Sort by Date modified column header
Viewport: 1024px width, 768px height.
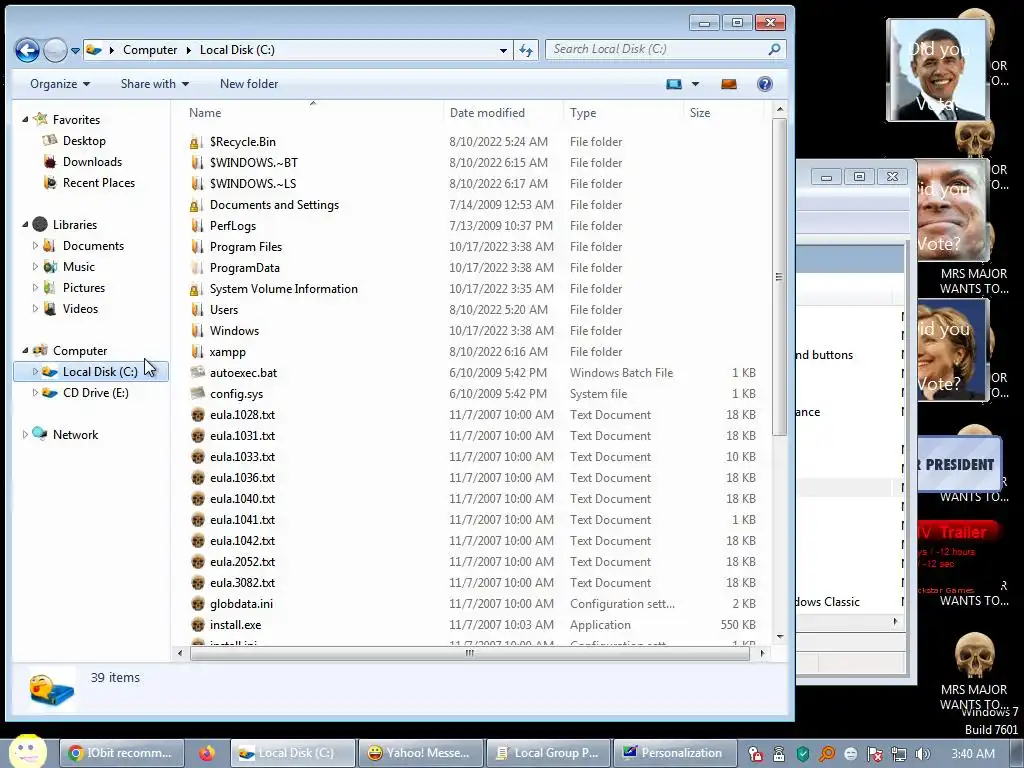(x=503, y=113)
